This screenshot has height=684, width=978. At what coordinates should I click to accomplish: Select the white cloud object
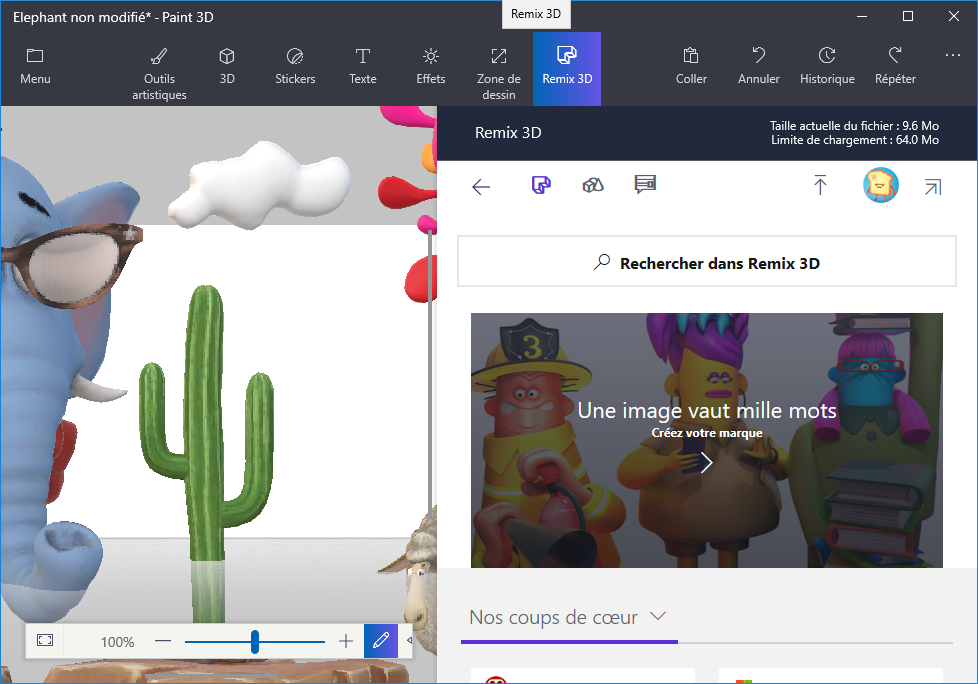[259, 185]
